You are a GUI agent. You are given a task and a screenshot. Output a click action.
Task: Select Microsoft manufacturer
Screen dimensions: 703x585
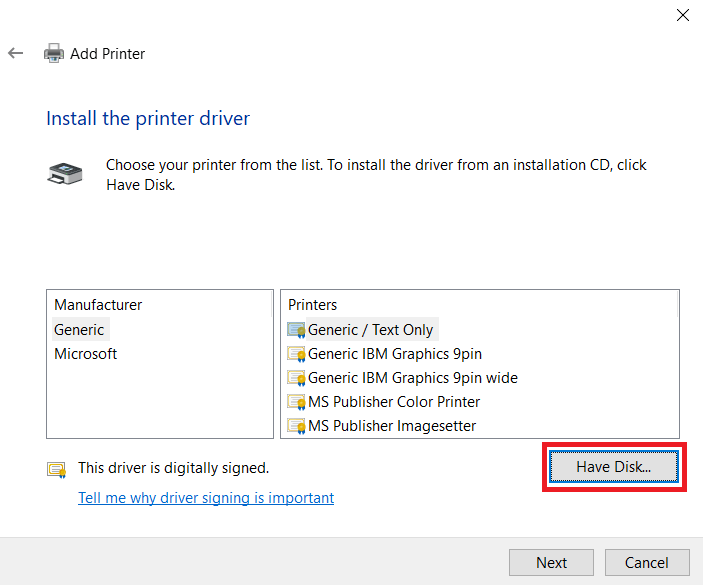coord(86,354)
